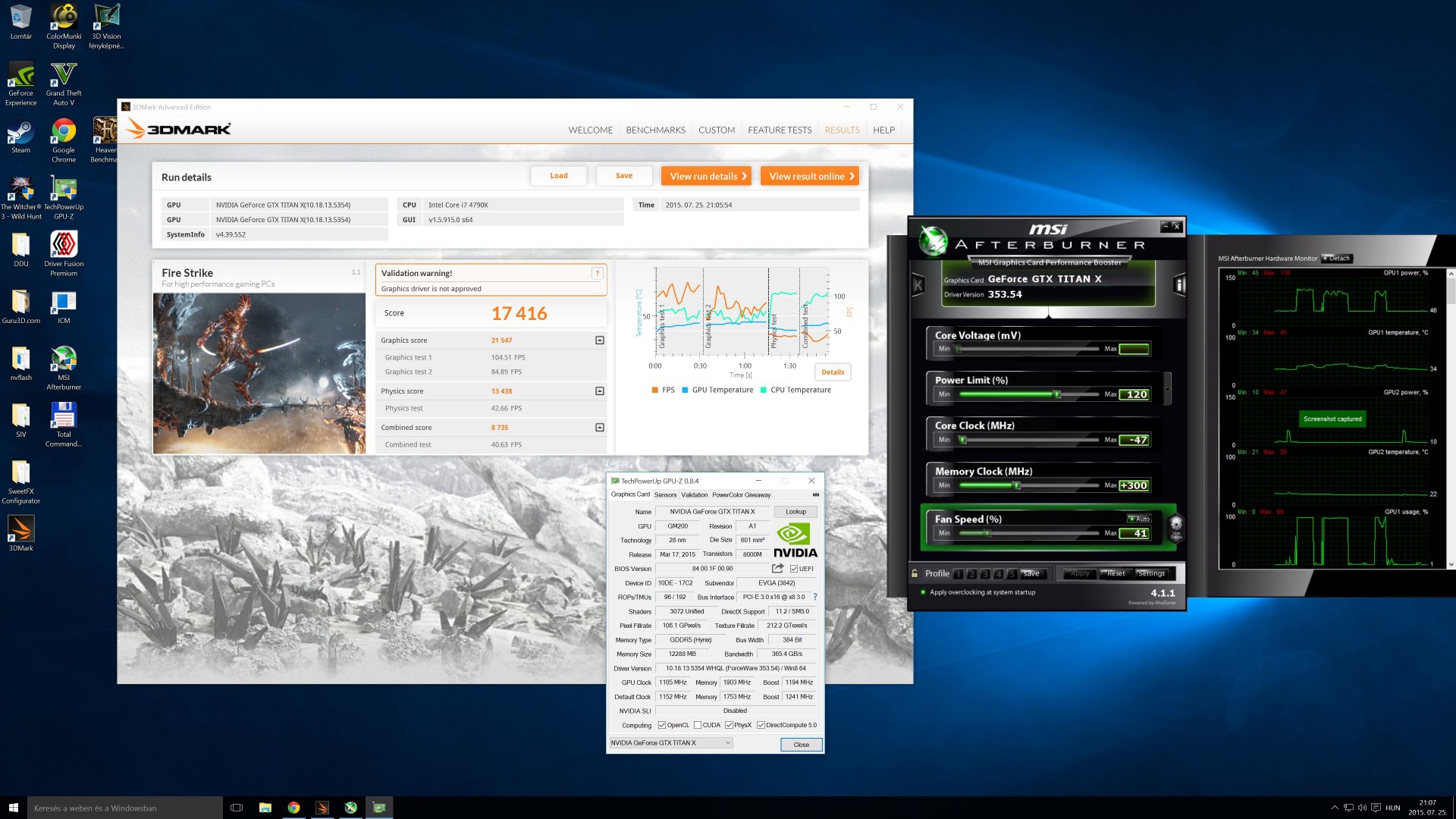Switch to Validation tab in GPU-Z
The width and height of the screenshot is (1456, 819).
[694, 495]
